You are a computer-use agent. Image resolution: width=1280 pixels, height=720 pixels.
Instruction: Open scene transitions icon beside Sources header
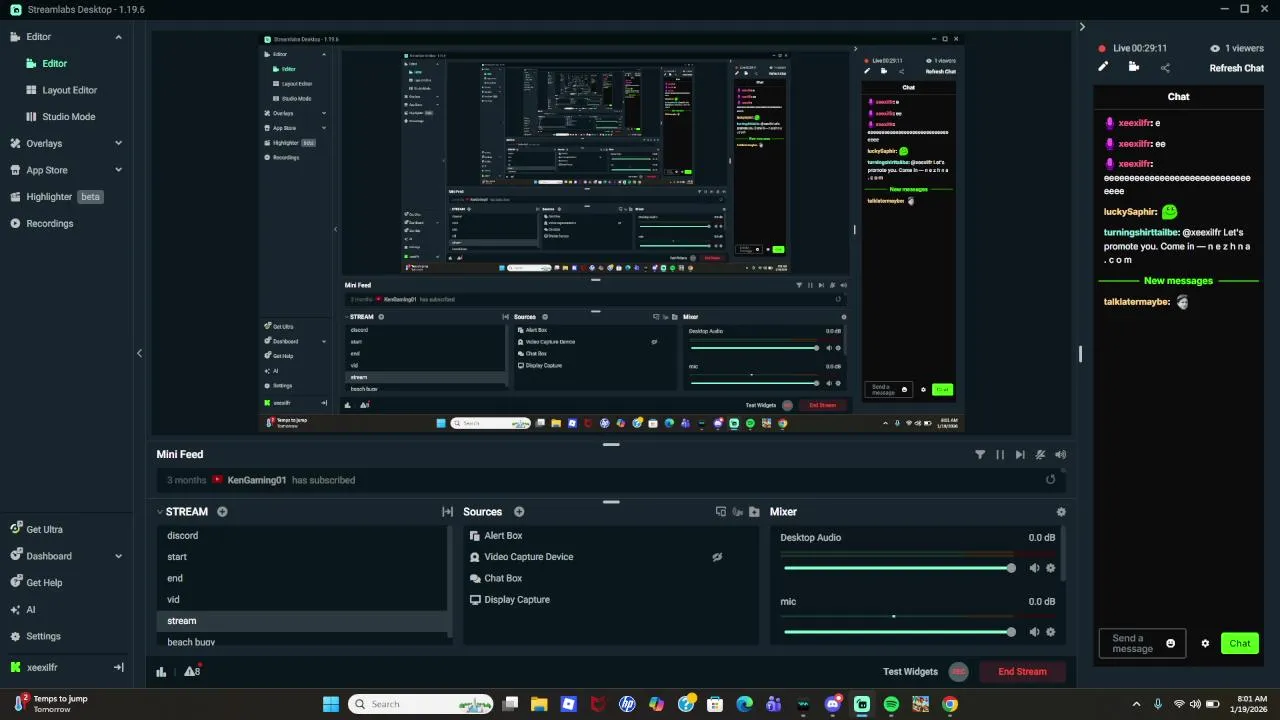(x=448, y=512)
